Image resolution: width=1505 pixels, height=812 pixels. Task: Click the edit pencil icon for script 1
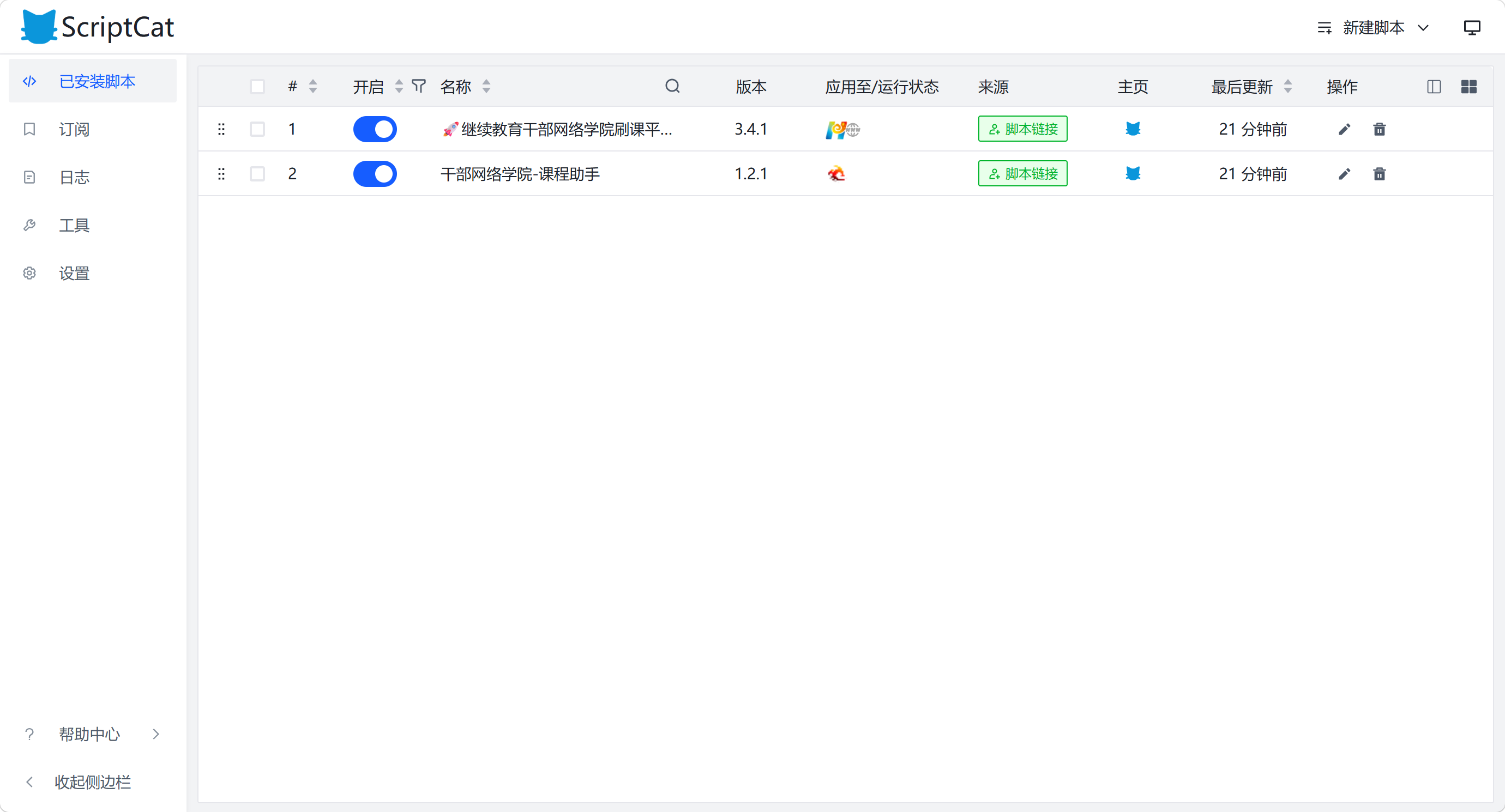(1344, 129)
